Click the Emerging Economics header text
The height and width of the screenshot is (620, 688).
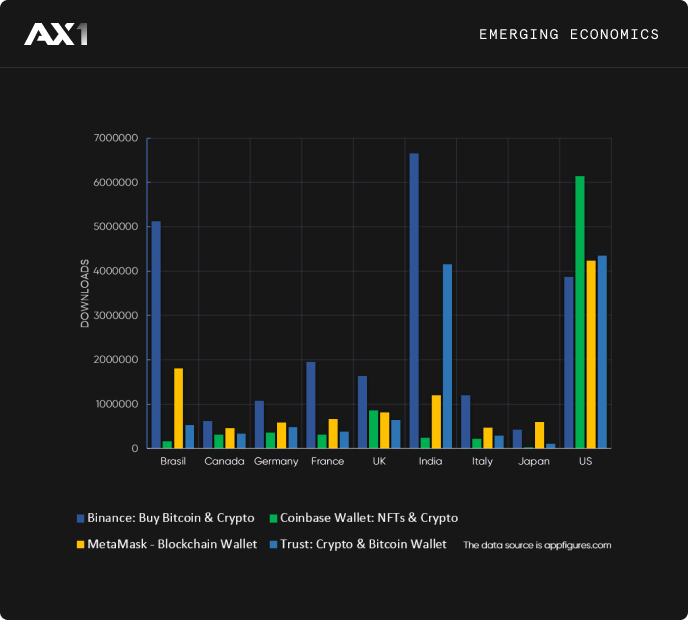569,34
